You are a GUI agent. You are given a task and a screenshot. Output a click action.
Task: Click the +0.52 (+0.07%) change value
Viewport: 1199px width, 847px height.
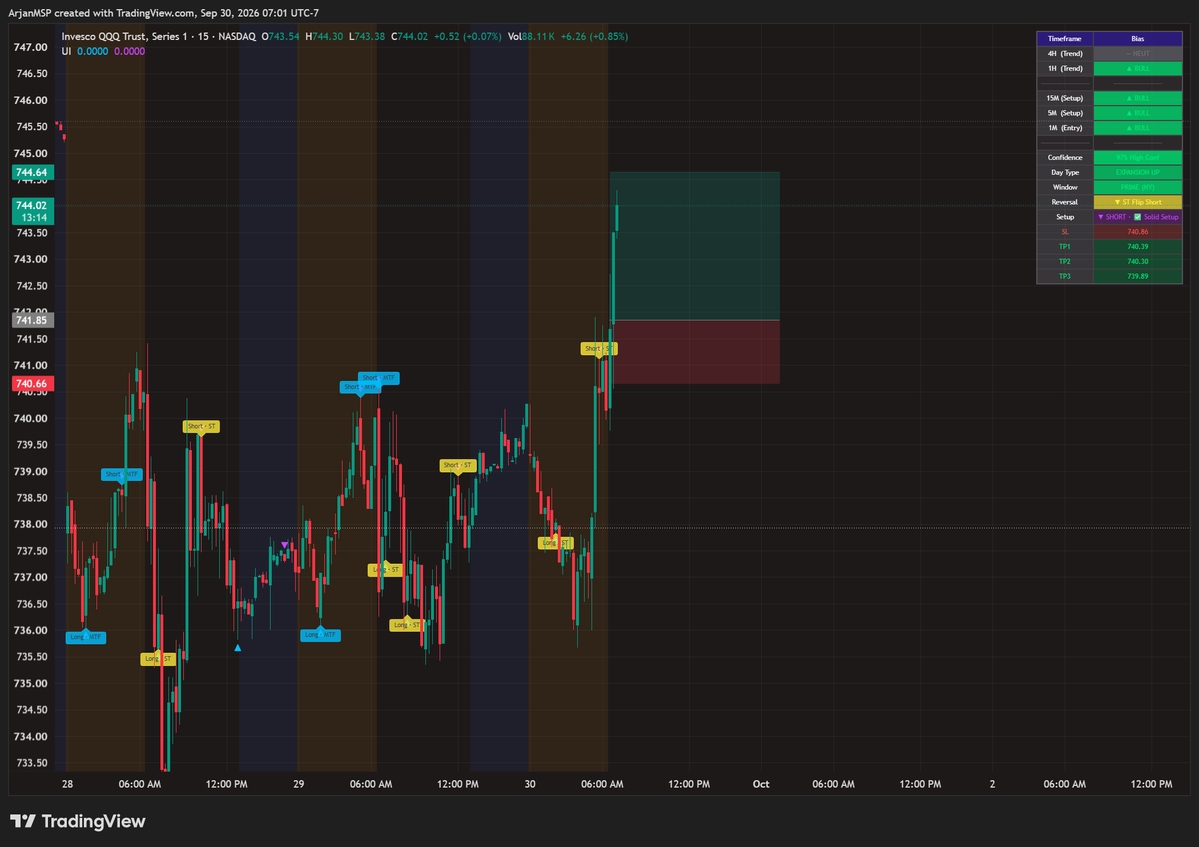[467, 37]
